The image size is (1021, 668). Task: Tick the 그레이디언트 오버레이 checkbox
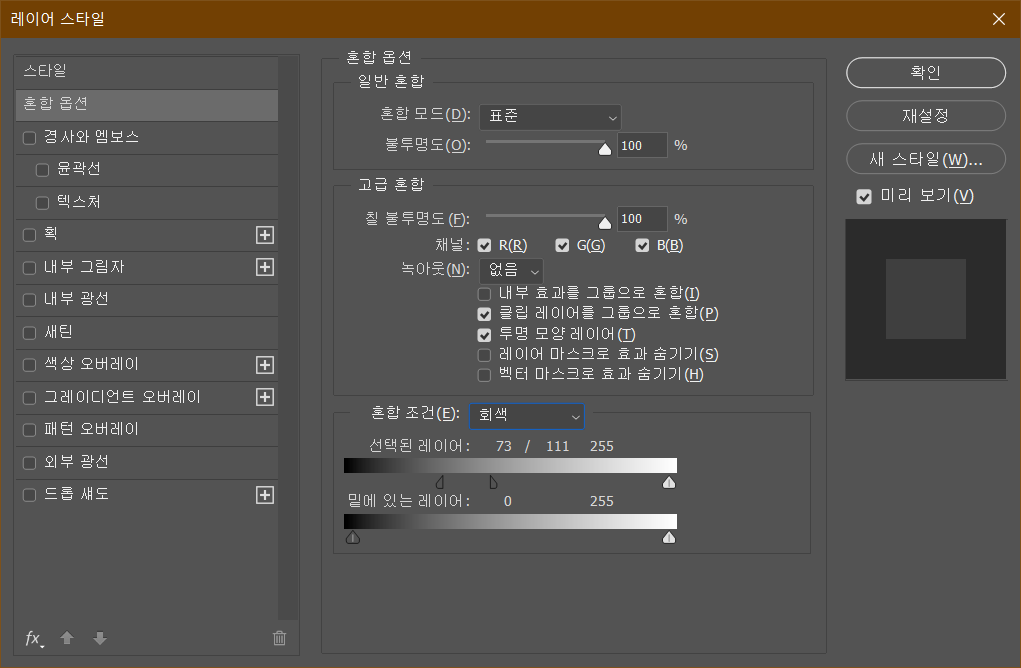29,398
